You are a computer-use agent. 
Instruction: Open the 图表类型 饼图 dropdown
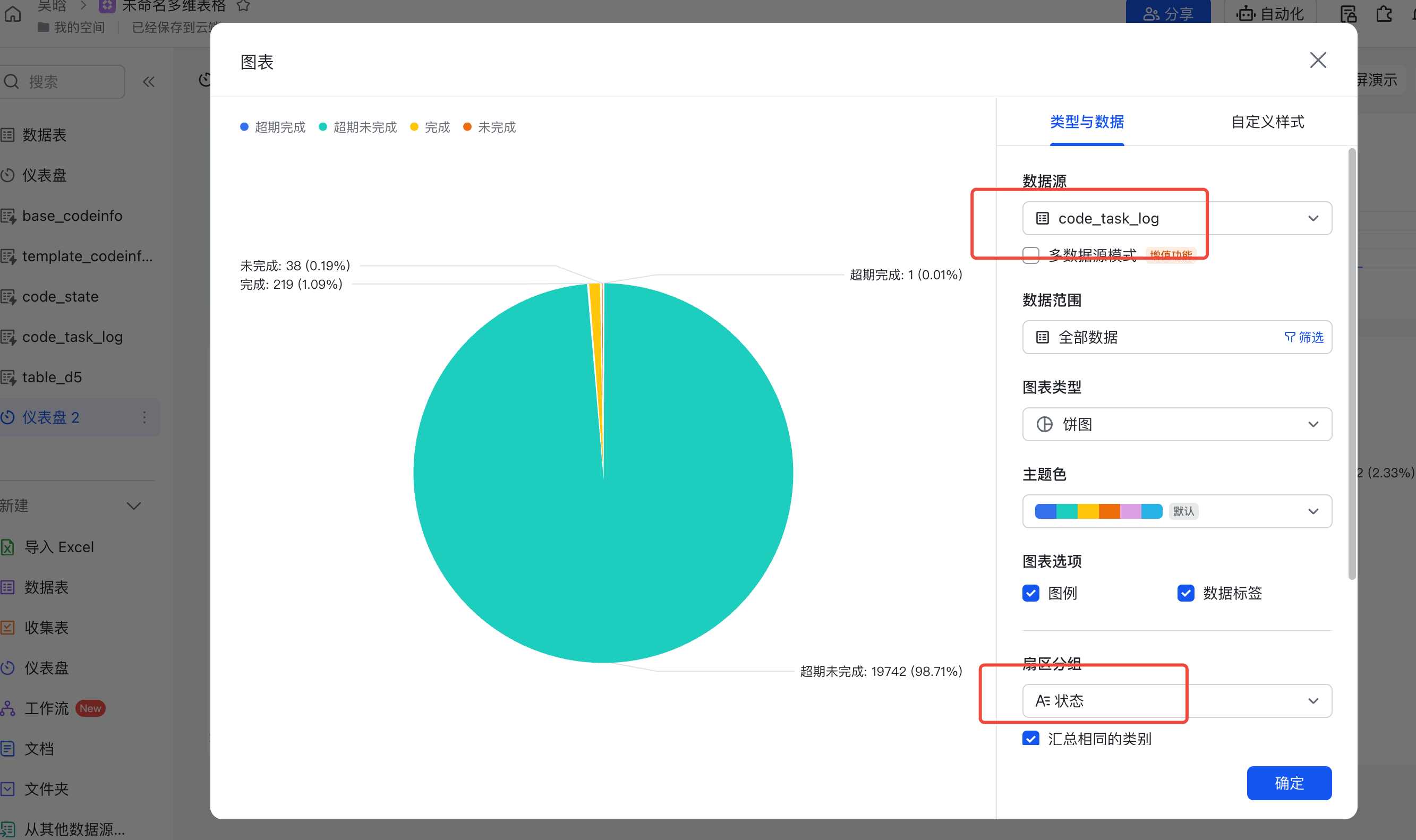[x=1176, y=424]
